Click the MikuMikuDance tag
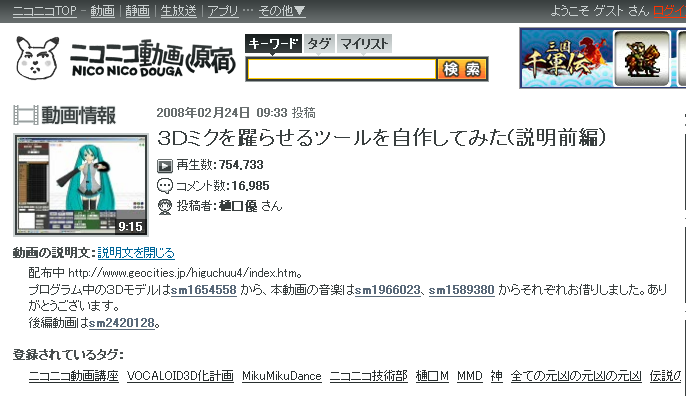The height and width of the screenshot is (399, 686). click(282, 376)
